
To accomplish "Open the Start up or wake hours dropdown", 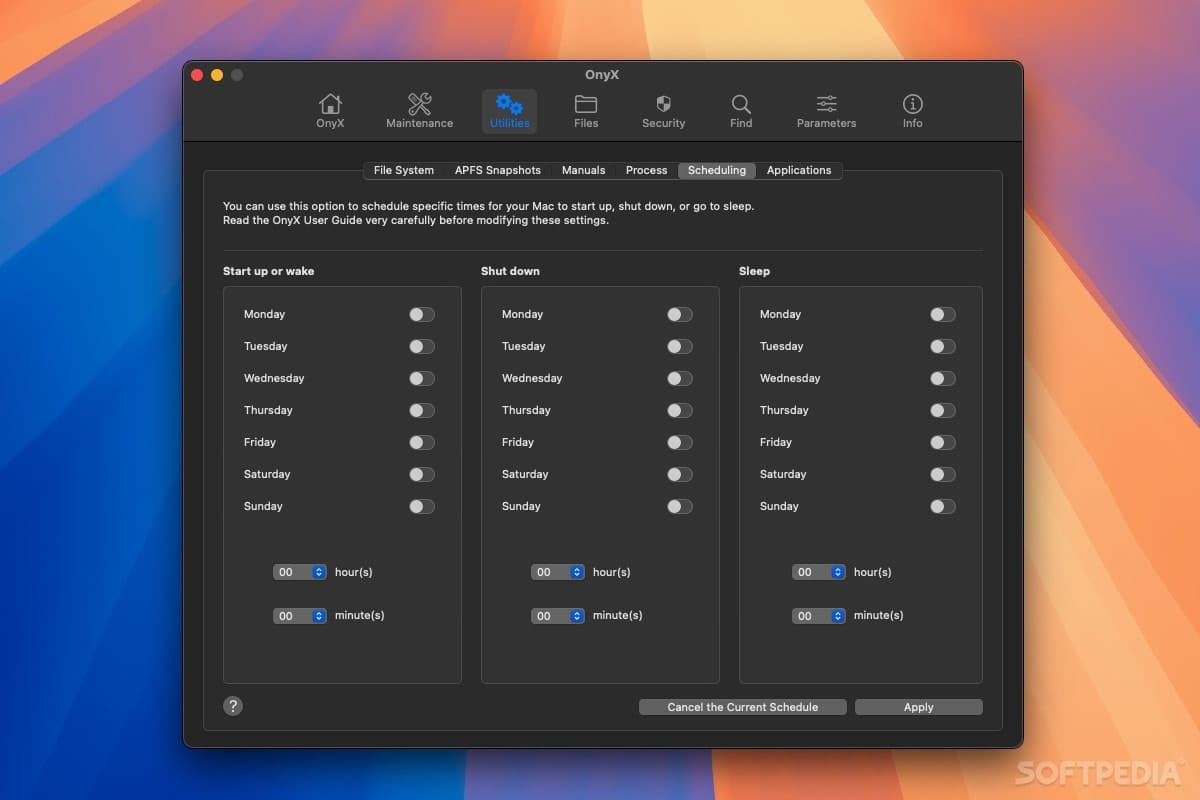I will coord(300,572).
